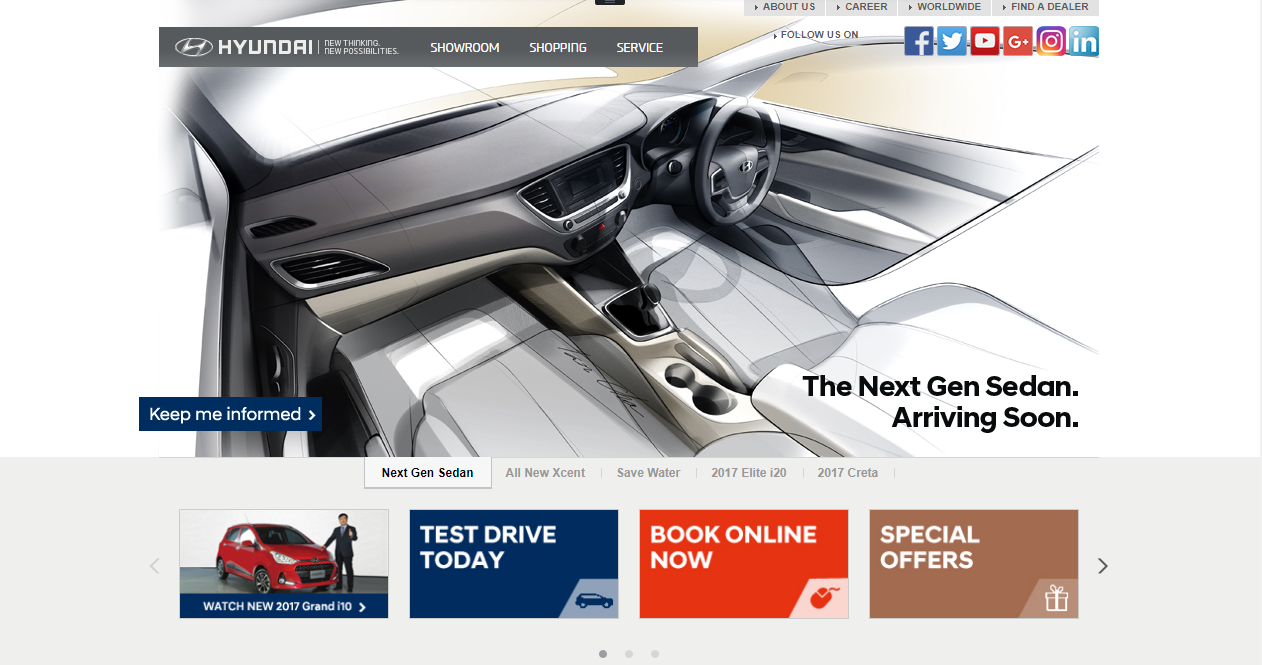Screen dimensions: 1262x665
Task: Expand the collapsed top menu handle
Action: 609,3
